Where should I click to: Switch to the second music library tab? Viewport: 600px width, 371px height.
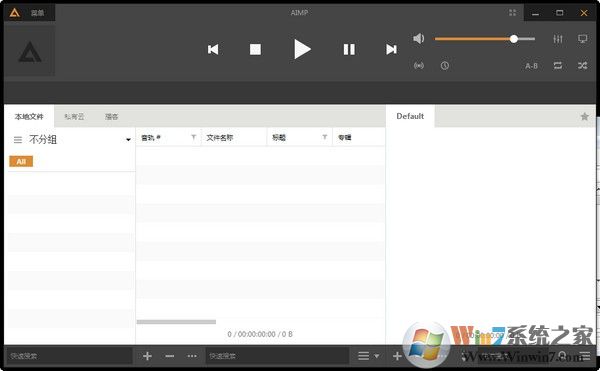point(74,116)
